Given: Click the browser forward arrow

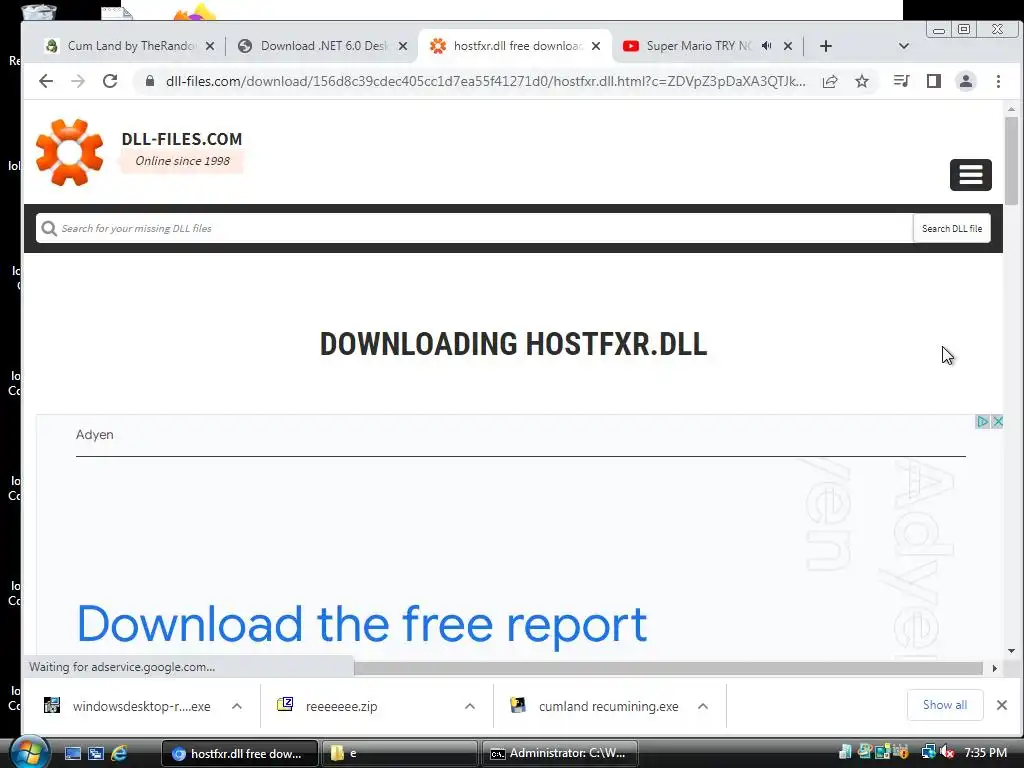Looking at the screenshot, I should (x=78, y=81).
